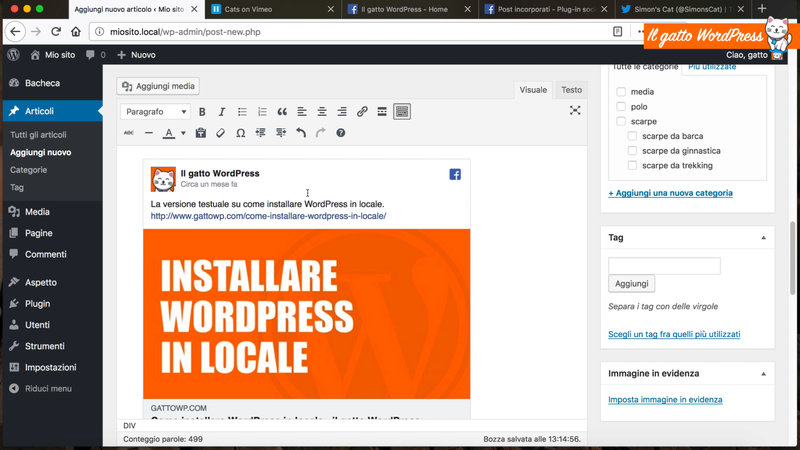Apply strikethrough formatting
Screen dimensions: 800x450
pyautogui.click(x=129, y=133)
